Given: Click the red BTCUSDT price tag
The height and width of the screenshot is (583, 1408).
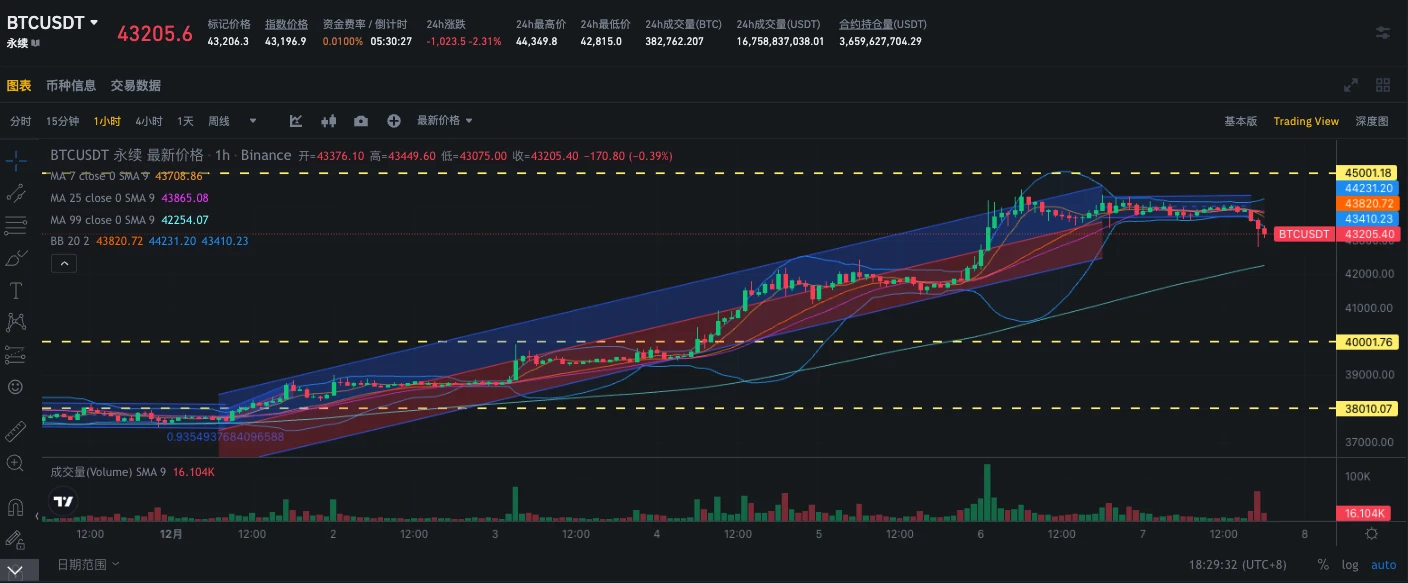Looking at the screenshot, I should pyautogui.click(x=1305, y=234).
